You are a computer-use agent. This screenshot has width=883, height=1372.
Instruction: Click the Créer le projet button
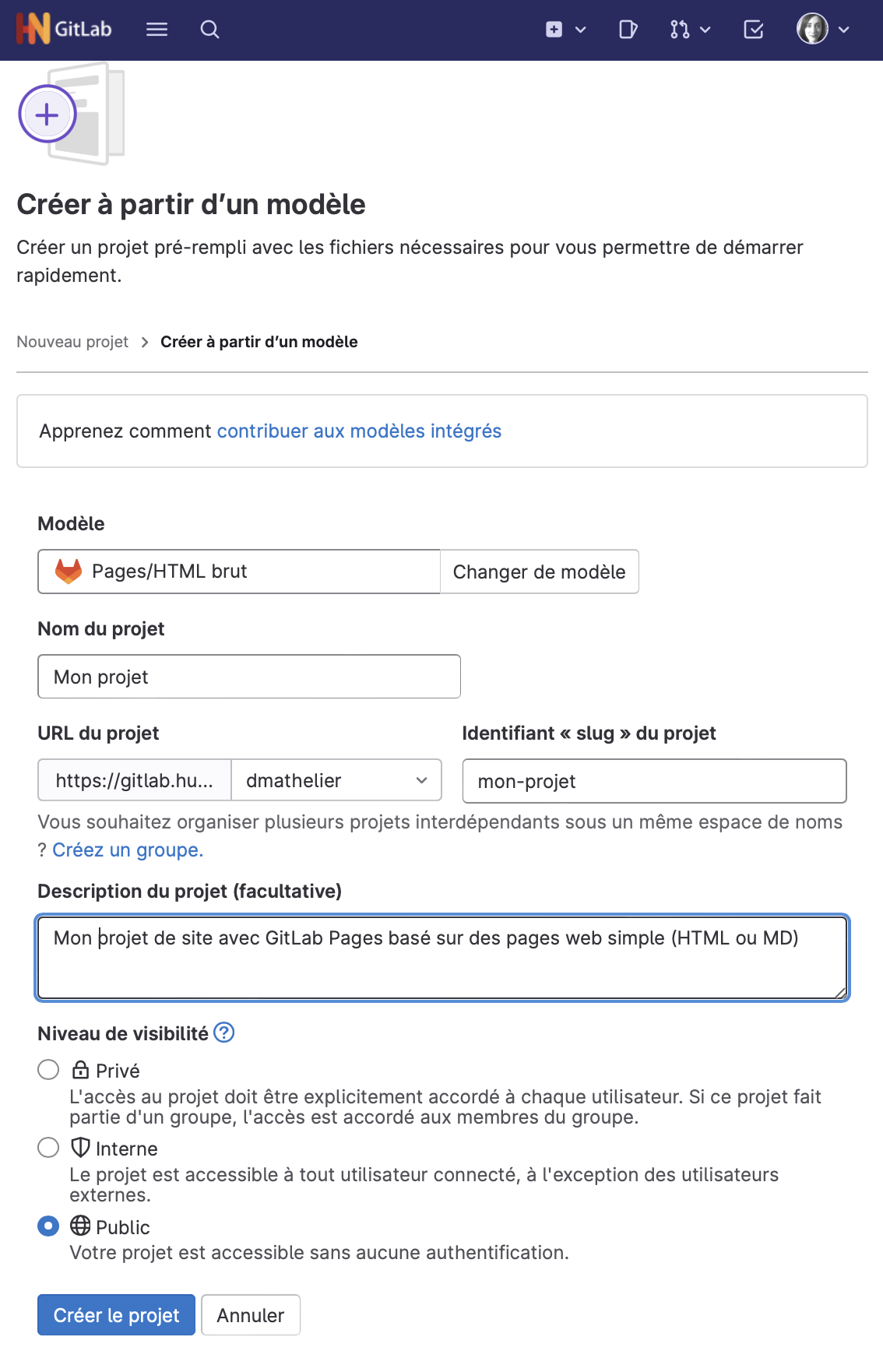click(x=116, y=1315)
